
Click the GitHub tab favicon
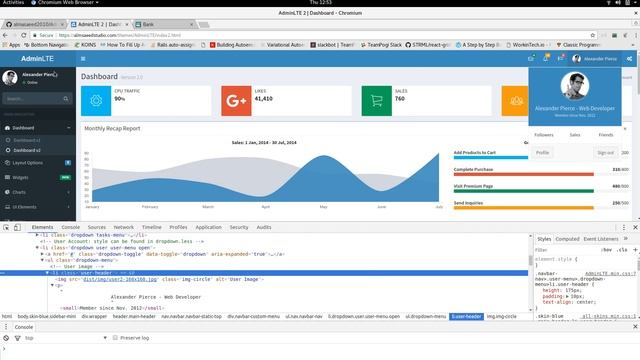(9, 24)
